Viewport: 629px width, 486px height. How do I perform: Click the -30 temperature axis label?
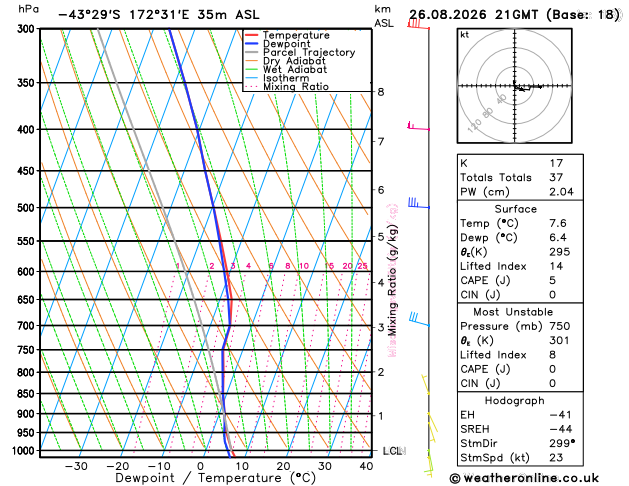click(x=76, y=466)
